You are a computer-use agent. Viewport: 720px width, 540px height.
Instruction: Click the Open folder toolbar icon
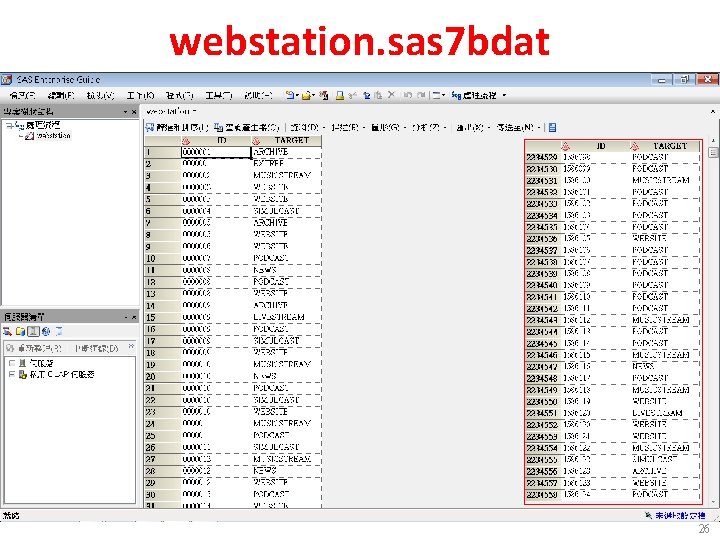pyautogui.click(x=306, y=95)
